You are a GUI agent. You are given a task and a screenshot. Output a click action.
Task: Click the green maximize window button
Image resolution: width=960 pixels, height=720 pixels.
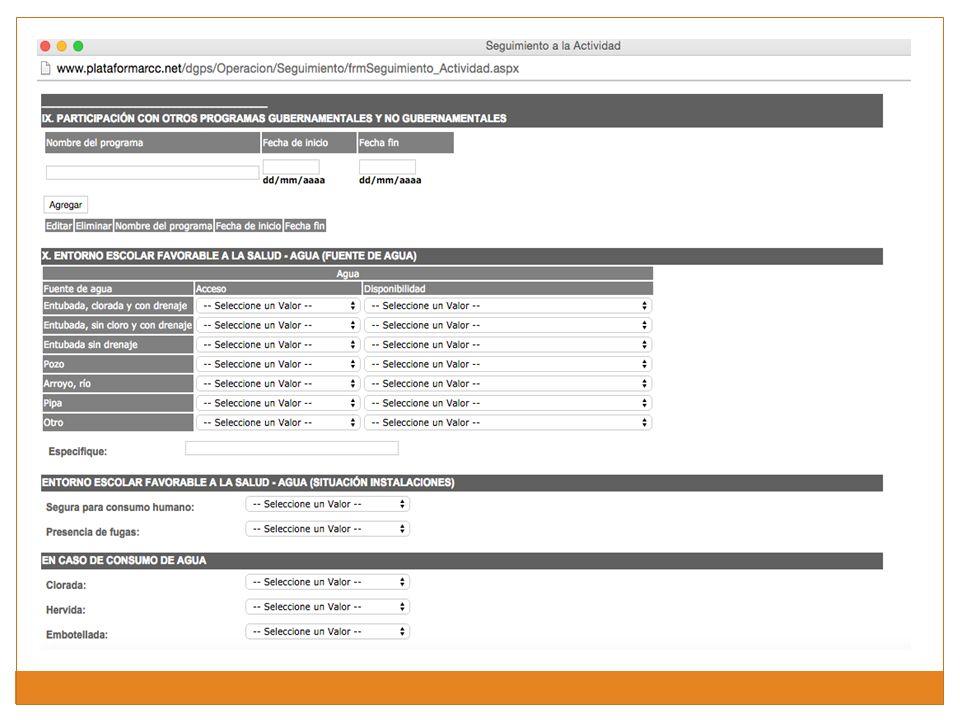click(x=78, y=46)
